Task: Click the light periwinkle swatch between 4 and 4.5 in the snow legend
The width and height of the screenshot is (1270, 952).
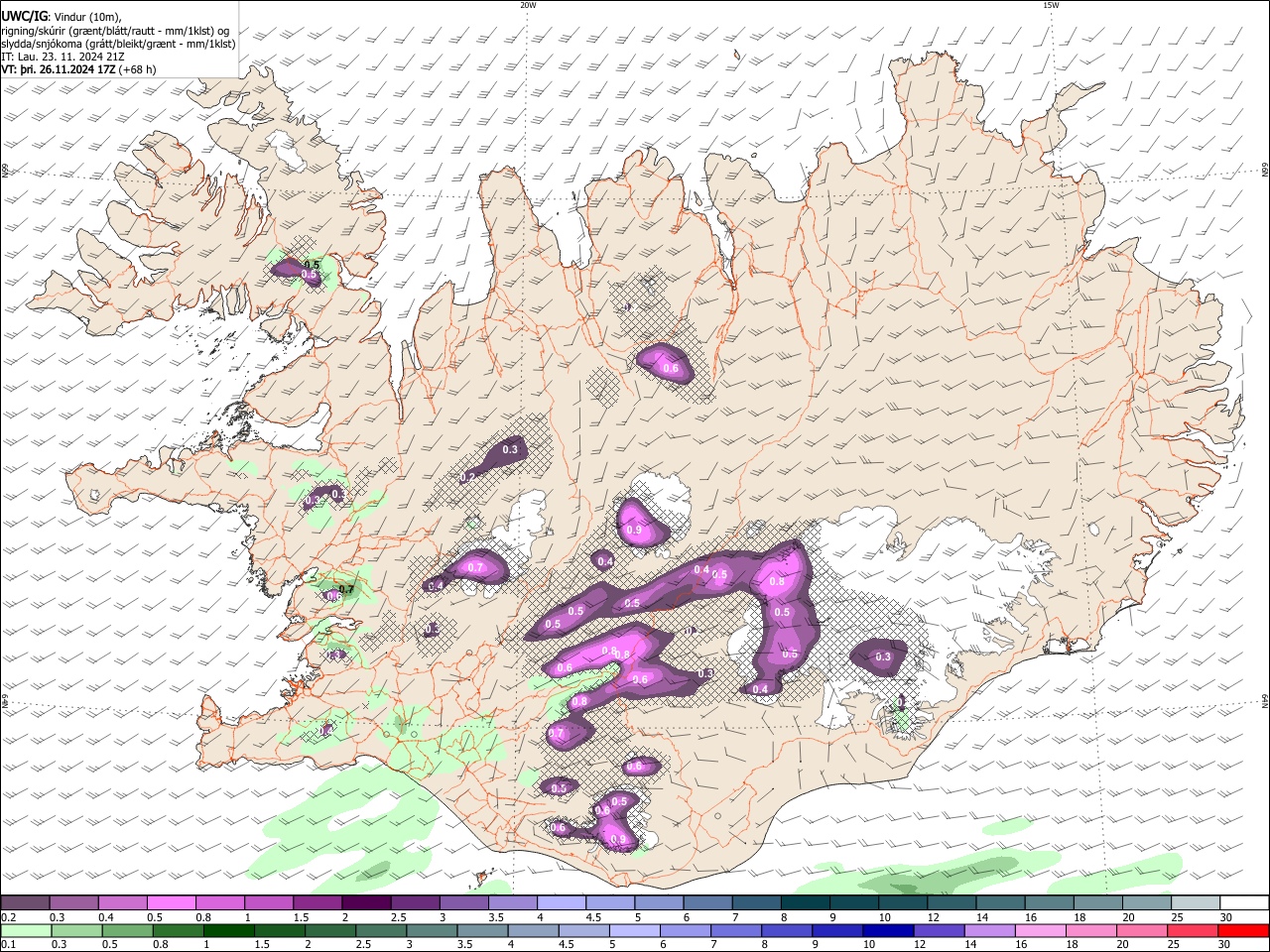Action: pyautogui.click(x=561, y=903)
